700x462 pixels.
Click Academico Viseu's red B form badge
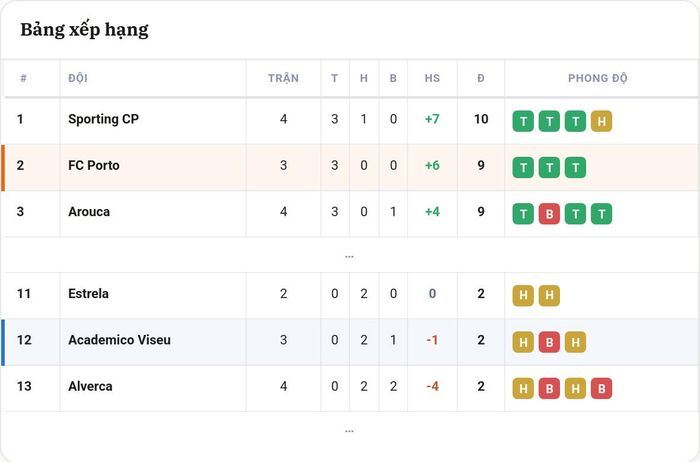(x=549, y=342)
